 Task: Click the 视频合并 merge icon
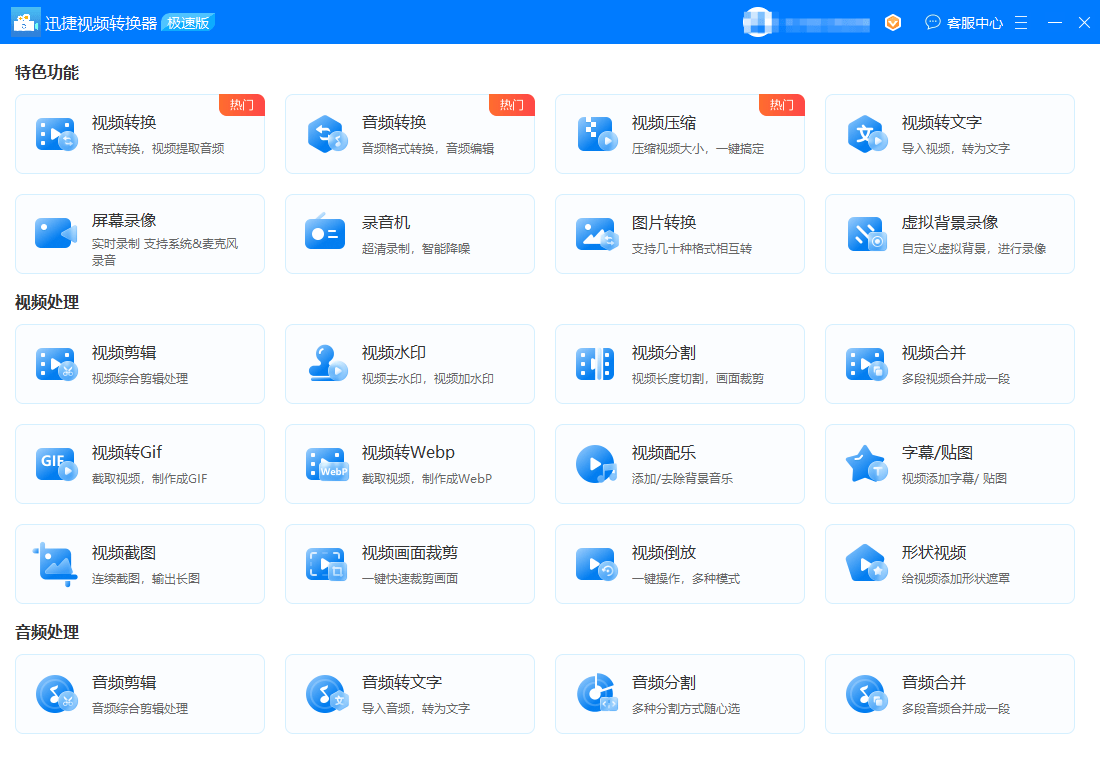(x=867, y=364)
